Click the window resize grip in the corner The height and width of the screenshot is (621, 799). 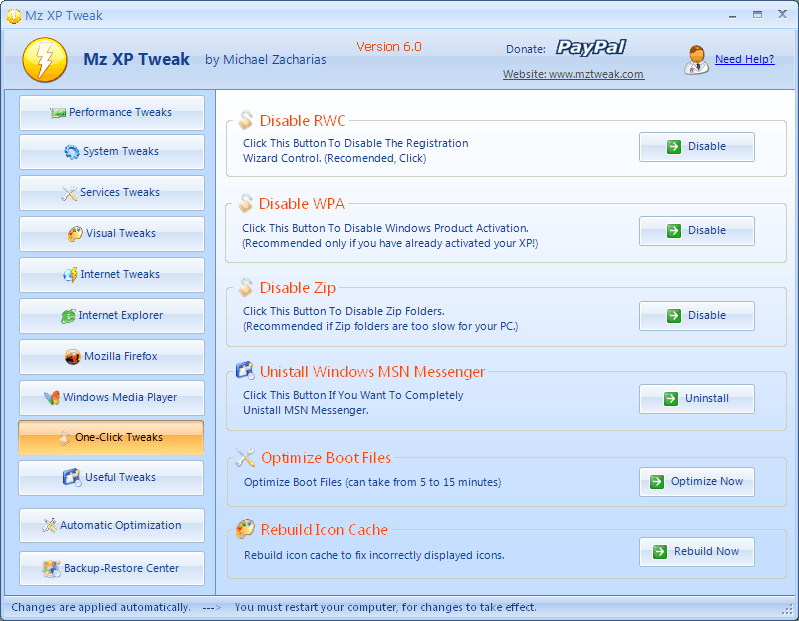coord(789,610)
